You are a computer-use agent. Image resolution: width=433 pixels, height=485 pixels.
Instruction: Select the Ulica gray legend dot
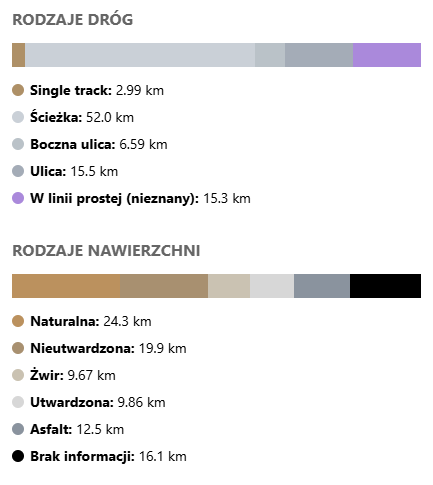(18, 171)
